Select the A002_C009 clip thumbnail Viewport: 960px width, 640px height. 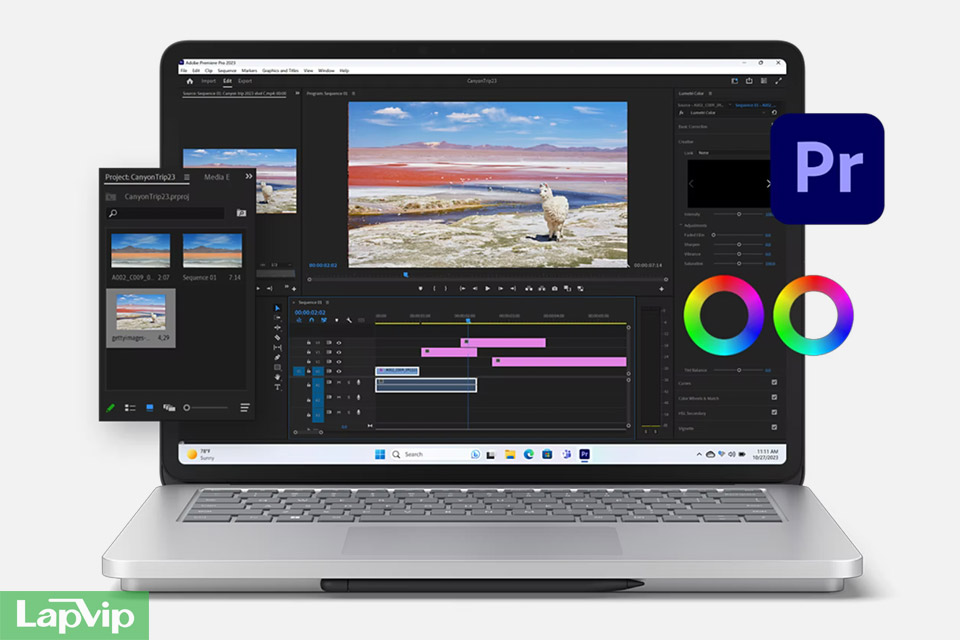[x=140, y=250]
